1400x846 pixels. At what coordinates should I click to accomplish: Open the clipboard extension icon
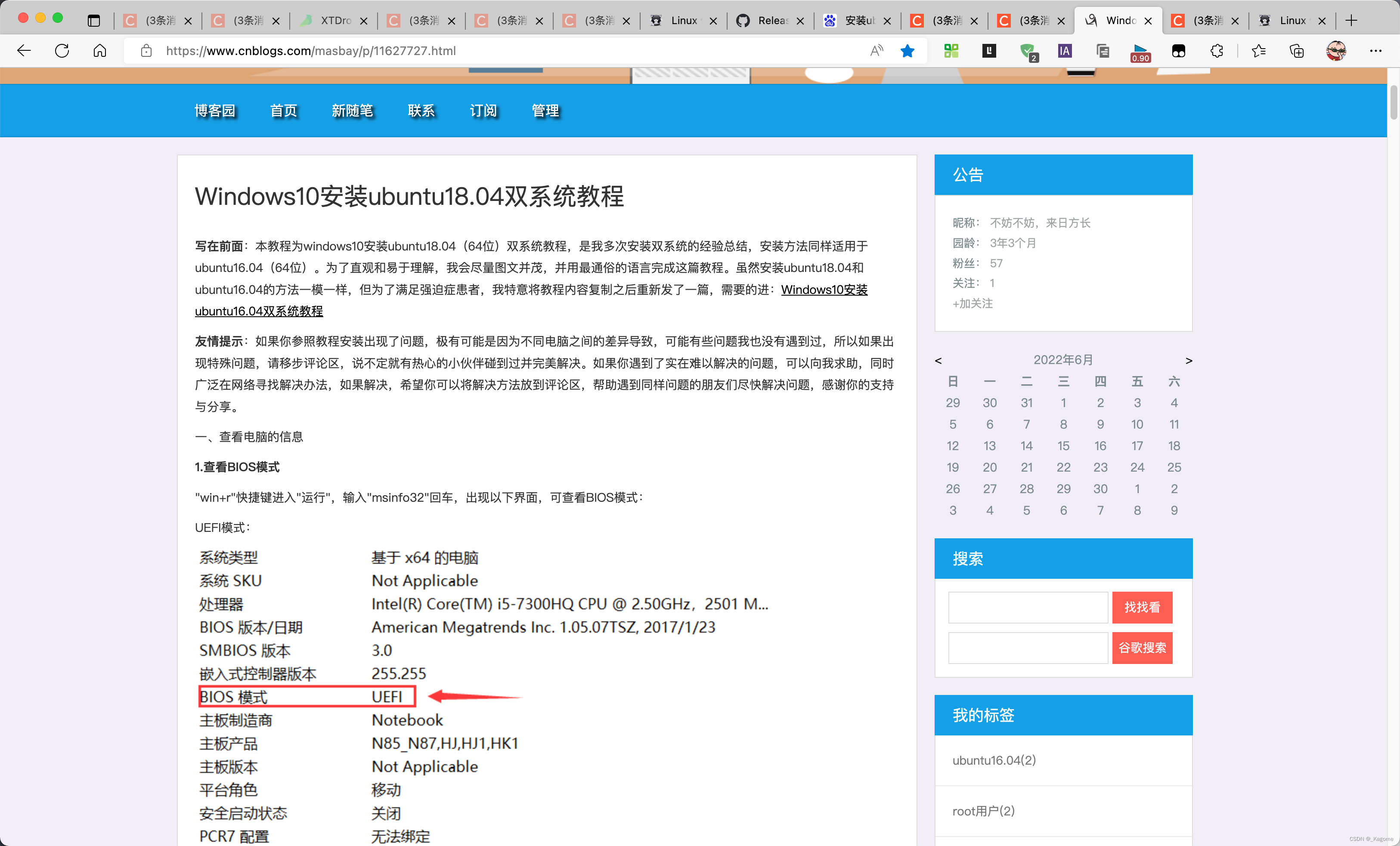1103,51
